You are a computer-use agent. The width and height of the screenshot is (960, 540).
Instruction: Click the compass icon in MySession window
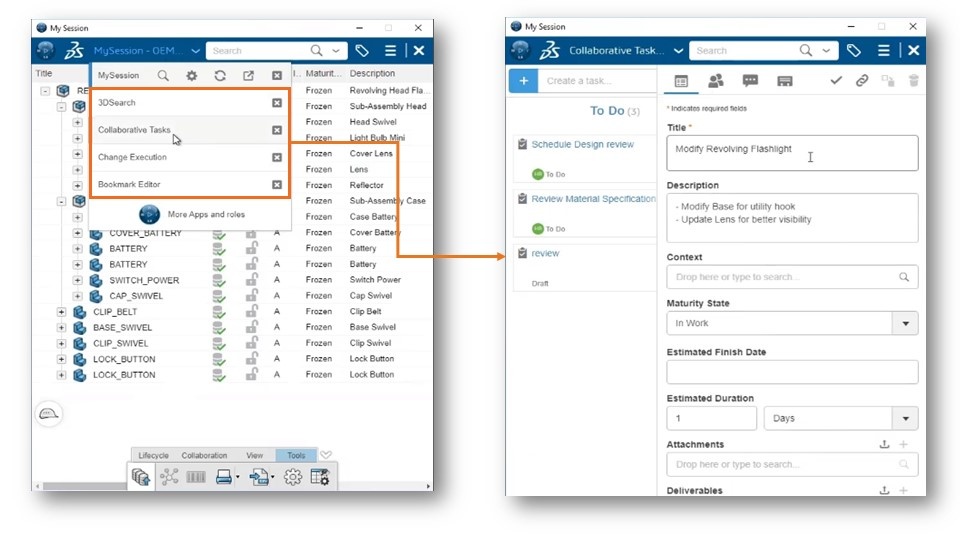[45, 50]
